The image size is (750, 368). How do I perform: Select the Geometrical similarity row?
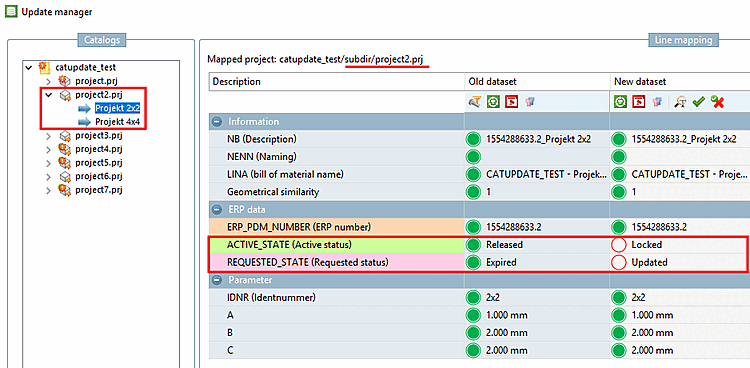tap(337, 192)
